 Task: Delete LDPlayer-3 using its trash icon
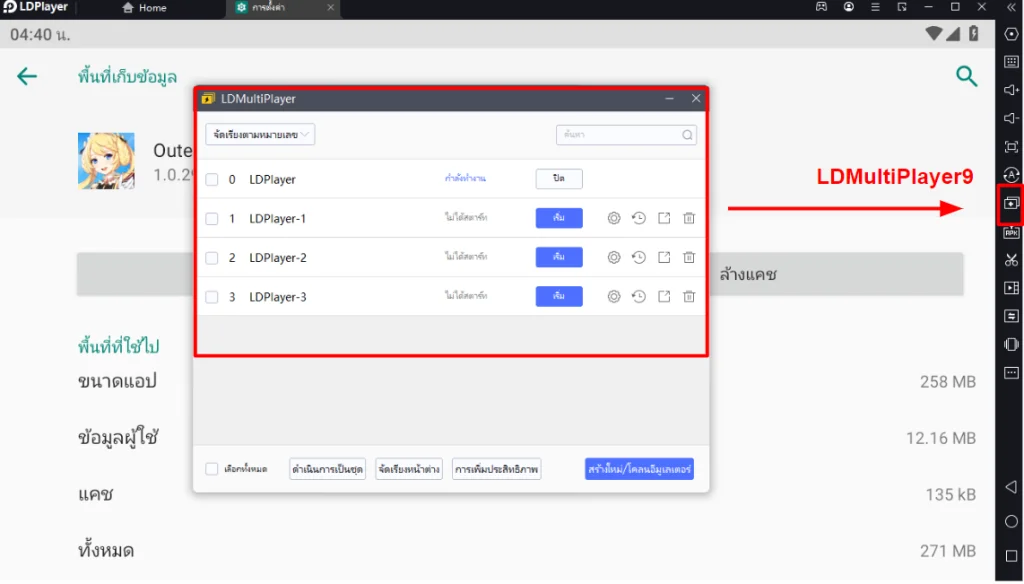689,297
